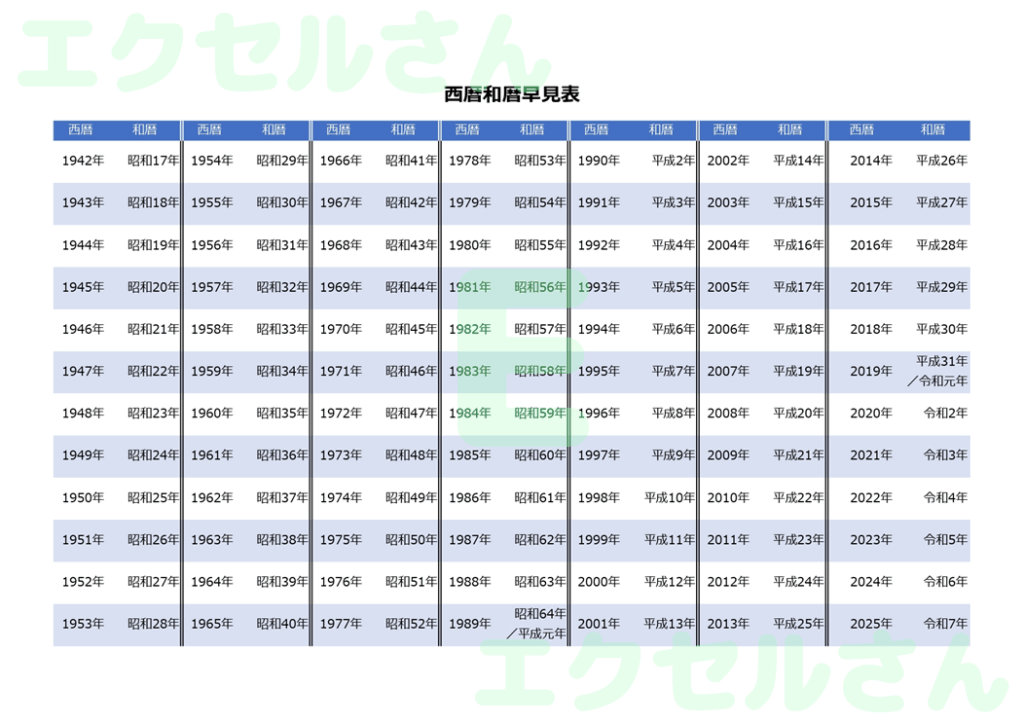Select the cell 1942年
The image size is (1024, 724).
coord(83,161)
